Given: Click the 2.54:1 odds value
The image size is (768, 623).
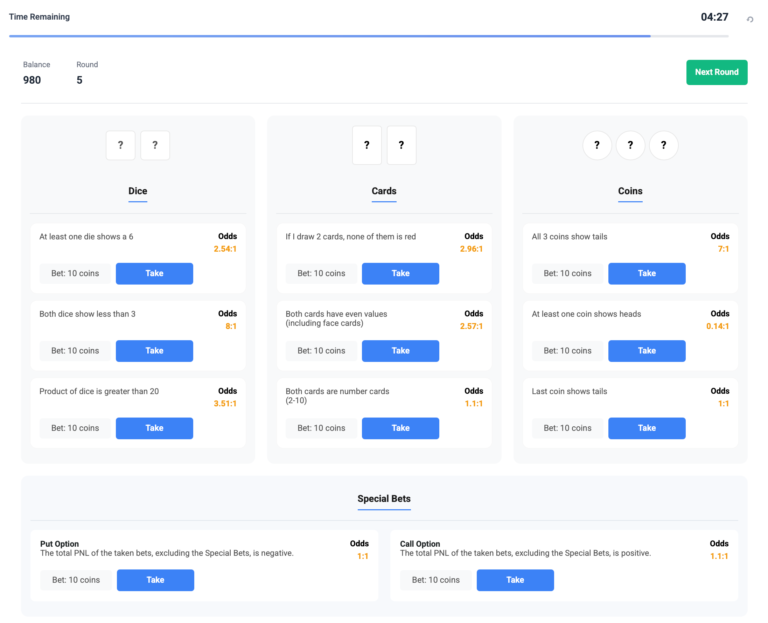Looking at the screenshot, I should click(x=225, y=249).
